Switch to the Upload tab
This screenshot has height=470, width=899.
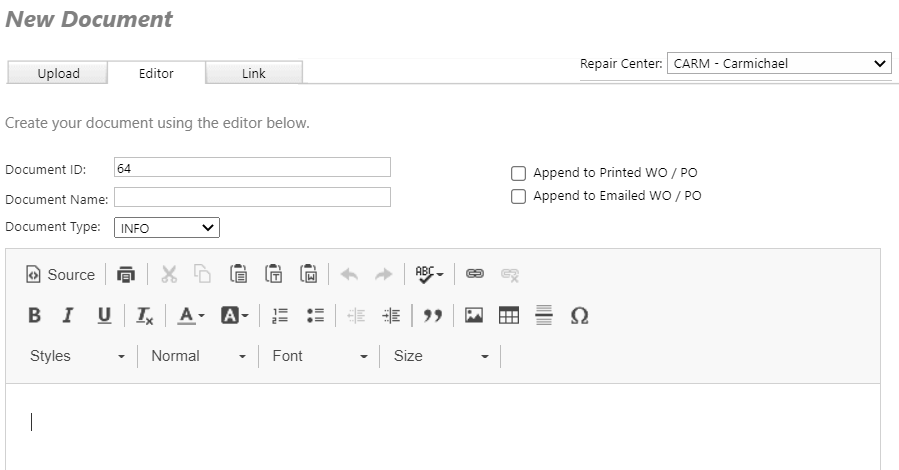point(58,73)
